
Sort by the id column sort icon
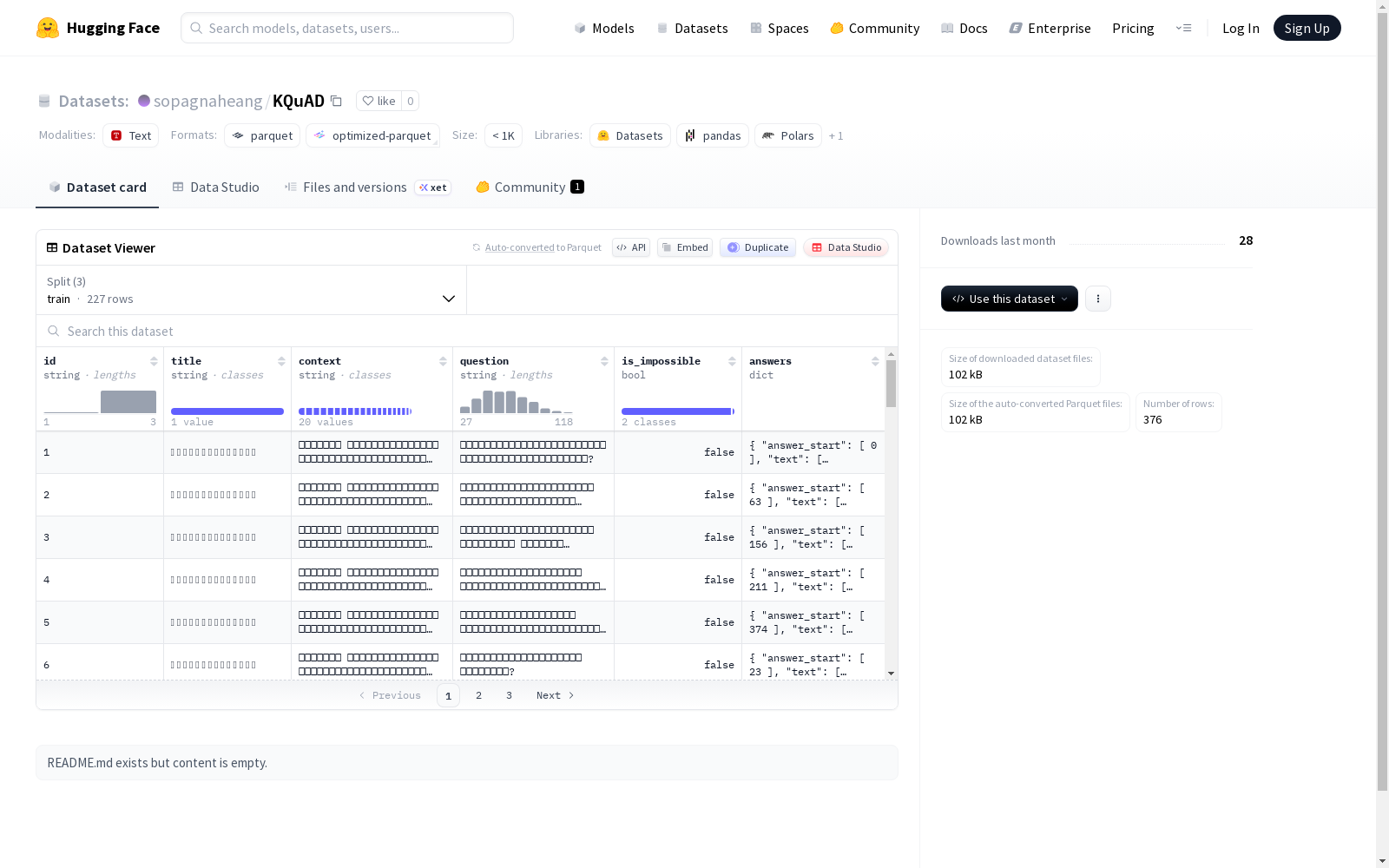click(154, 361)
